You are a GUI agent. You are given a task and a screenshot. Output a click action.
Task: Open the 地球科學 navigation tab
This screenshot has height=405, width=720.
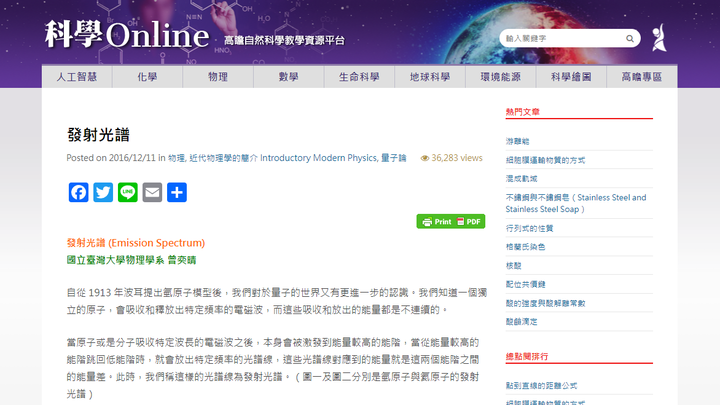[430, 77]
